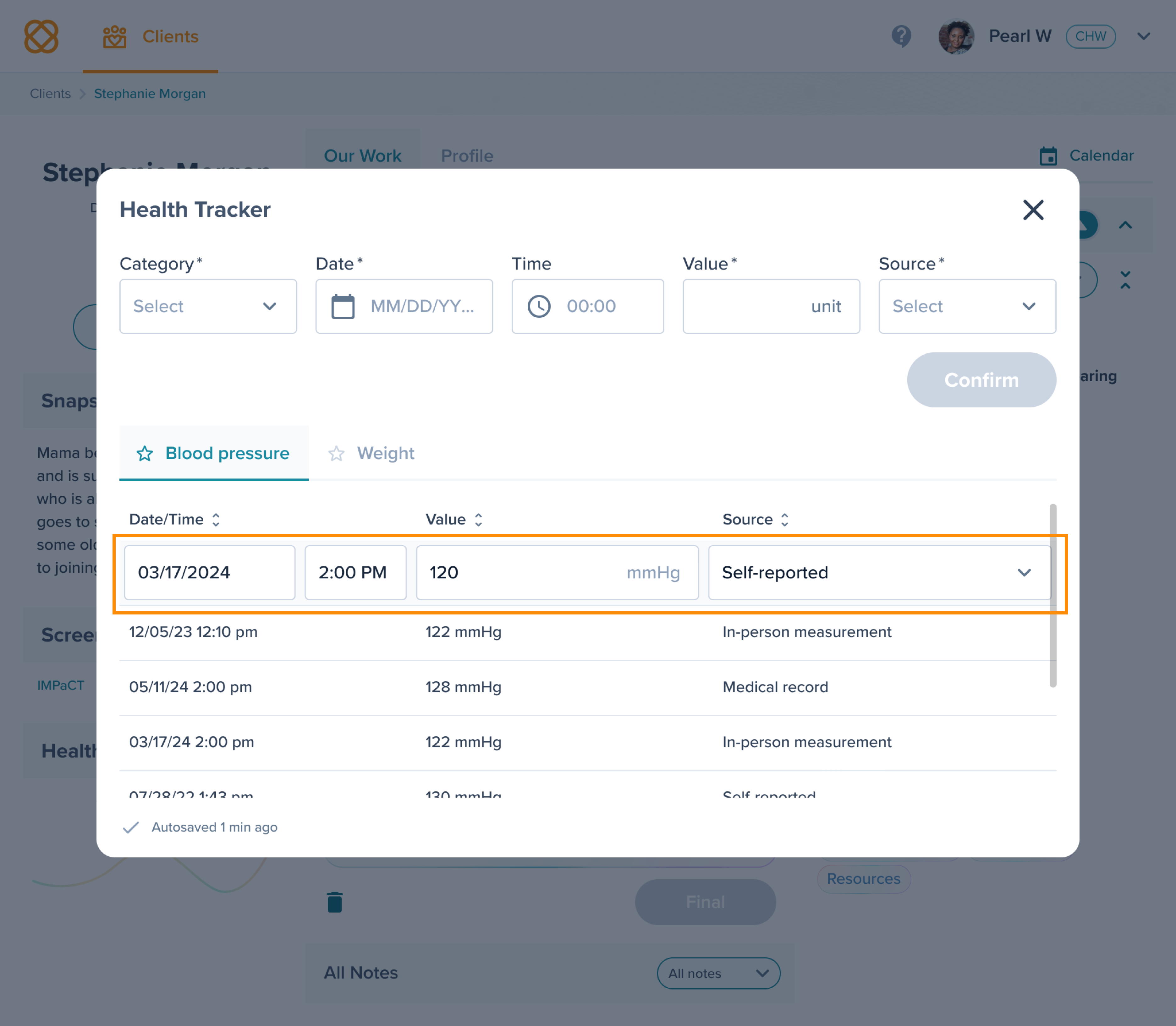Click the 03/17/24 2:00 pm row

(588, 742)
